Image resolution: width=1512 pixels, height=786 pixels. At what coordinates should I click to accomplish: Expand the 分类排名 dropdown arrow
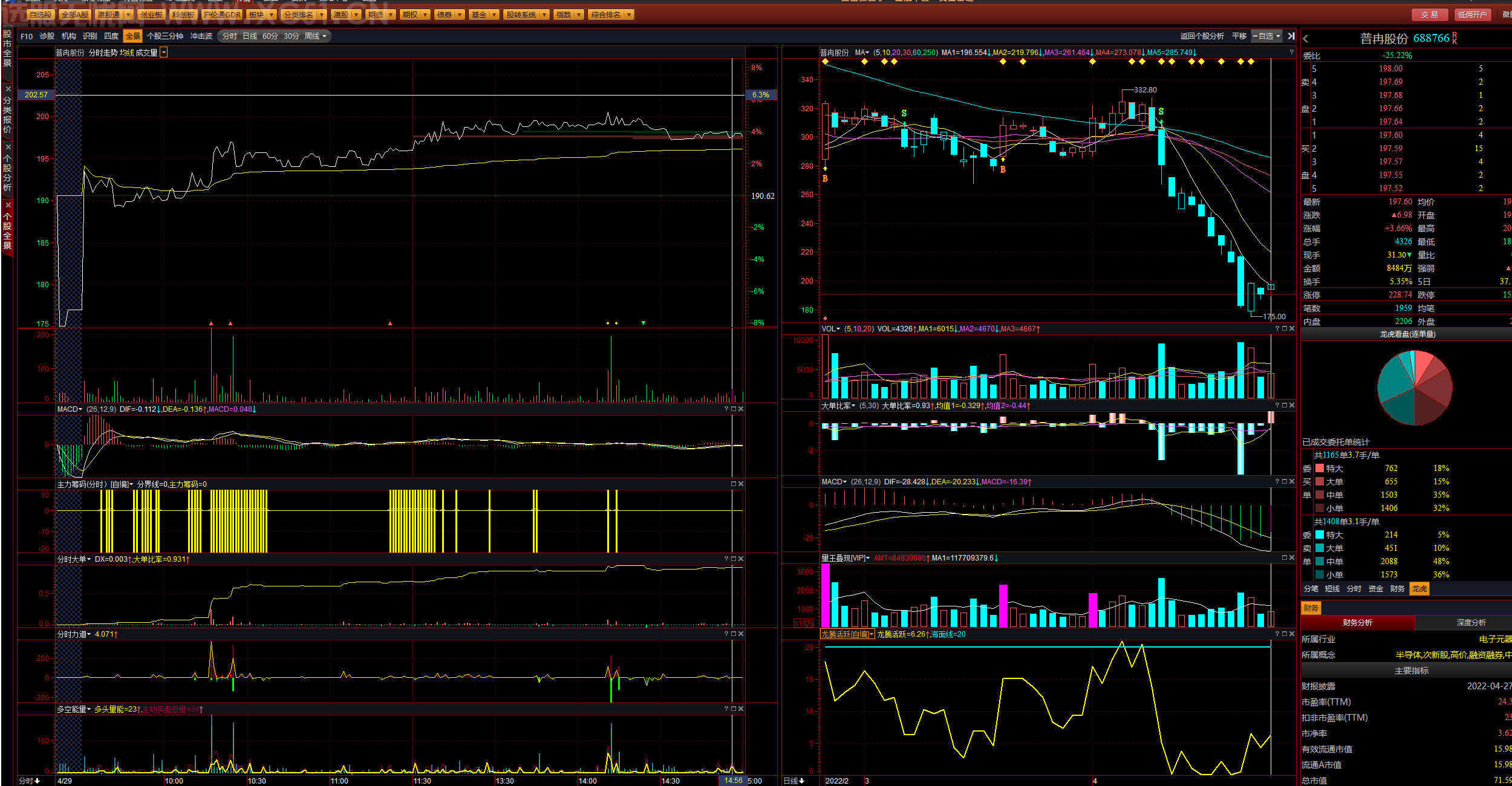(321, 15)
